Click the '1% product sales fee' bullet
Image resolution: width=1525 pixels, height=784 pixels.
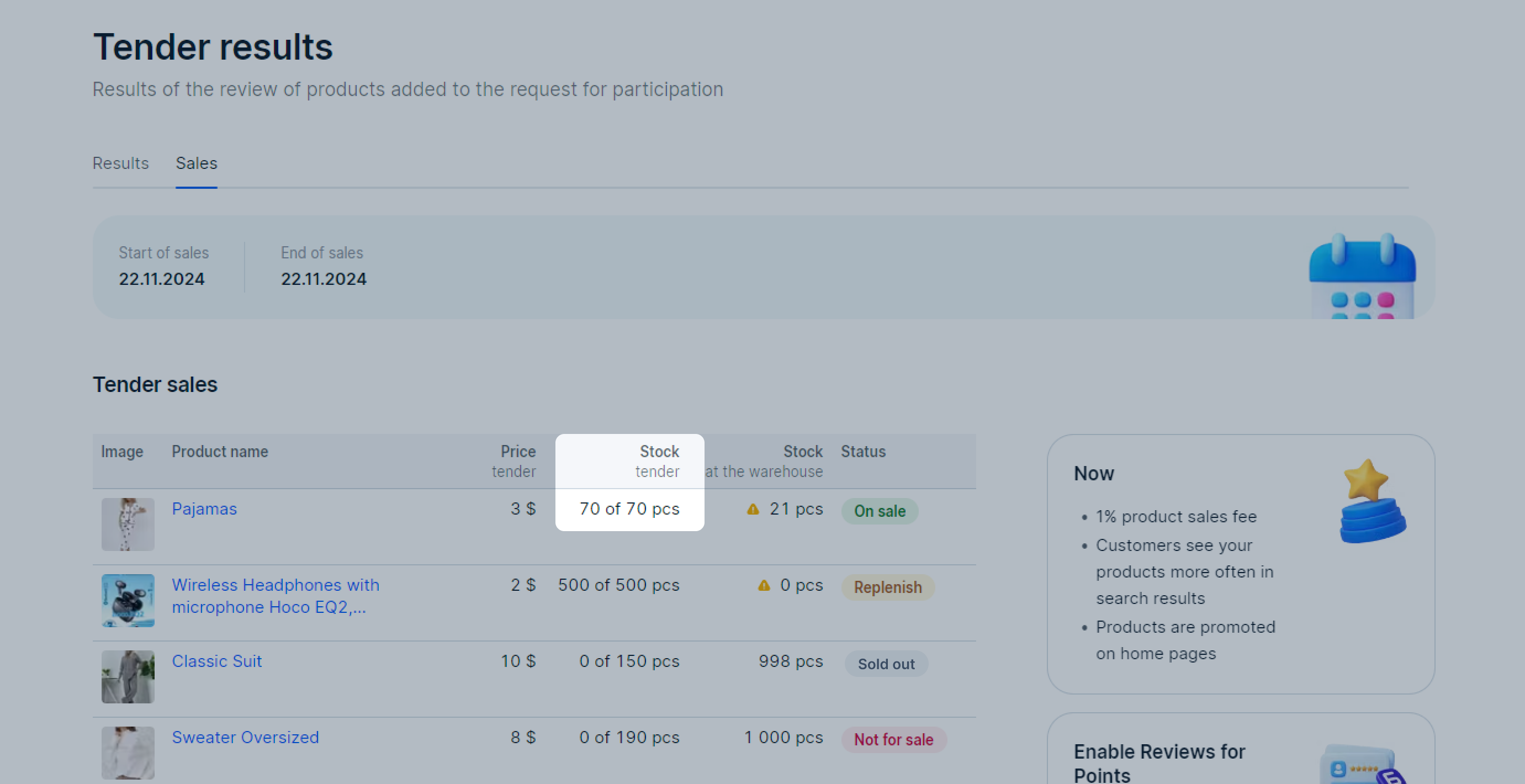click(x=1175, y=516)
